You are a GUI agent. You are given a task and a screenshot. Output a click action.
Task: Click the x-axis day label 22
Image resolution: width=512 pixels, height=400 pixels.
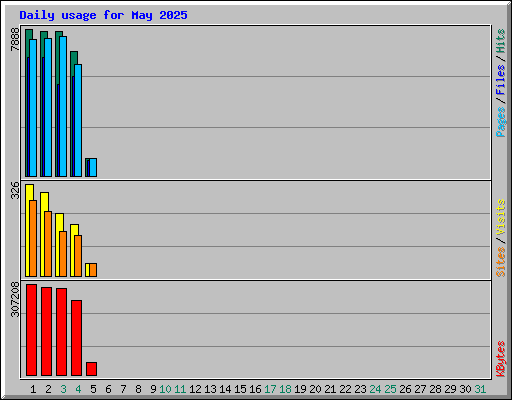(345, 389)
